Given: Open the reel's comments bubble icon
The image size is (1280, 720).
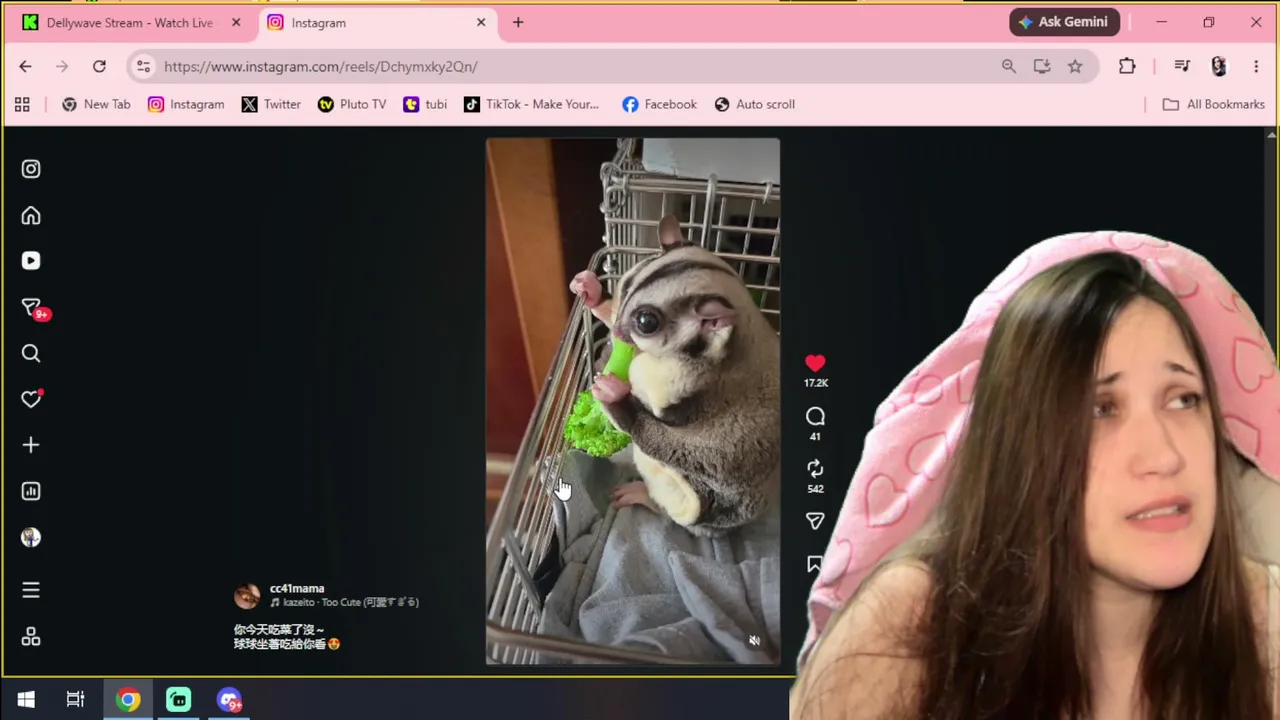Looking at the screenshot, I should [x=815, y=417].
